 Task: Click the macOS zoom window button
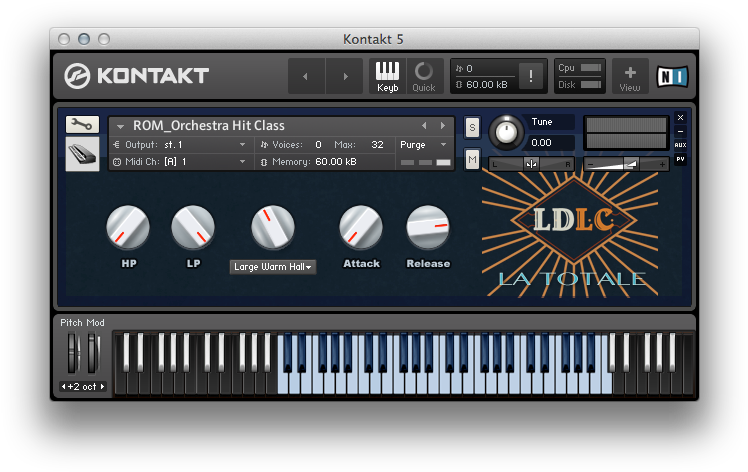pyautogui.click(x=104, y=39)
